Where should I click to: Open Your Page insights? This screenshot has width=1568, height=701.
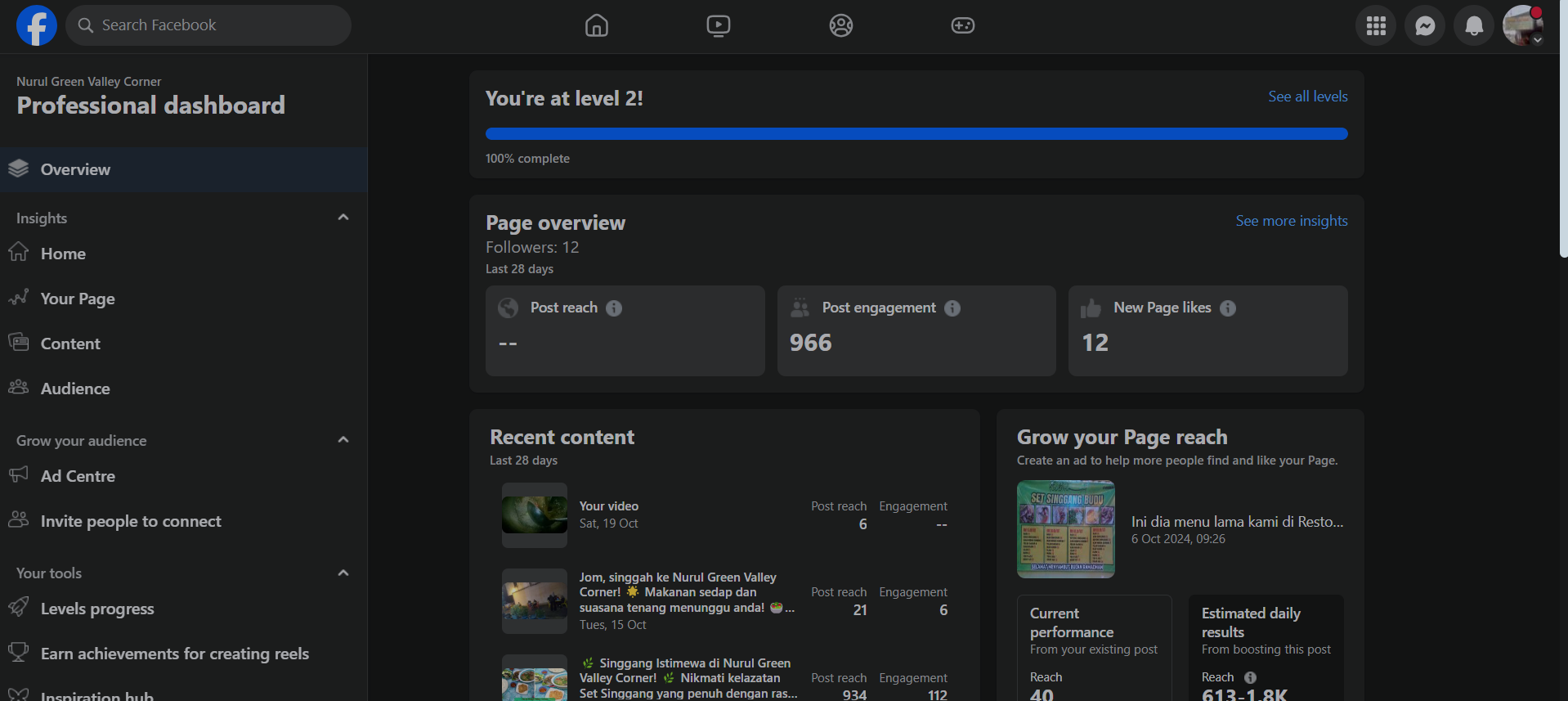pos(184,299)
